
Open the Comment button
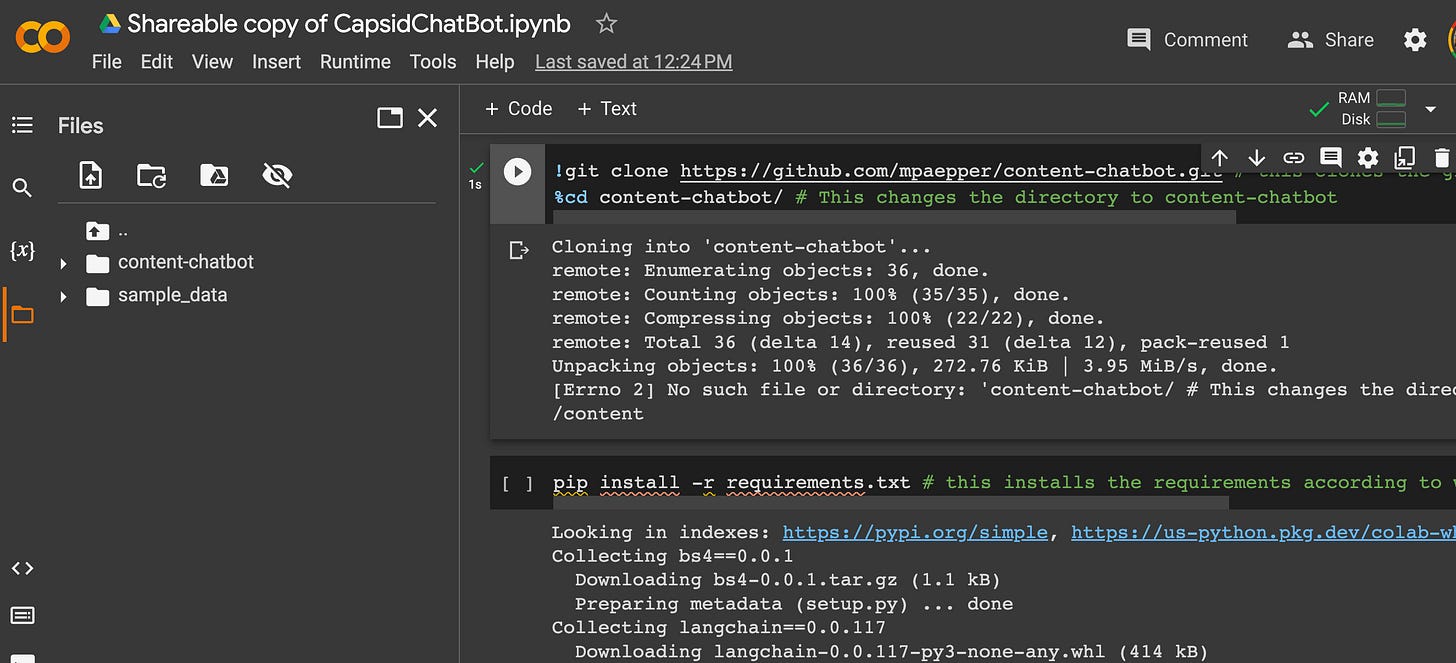coord(1187,40)
